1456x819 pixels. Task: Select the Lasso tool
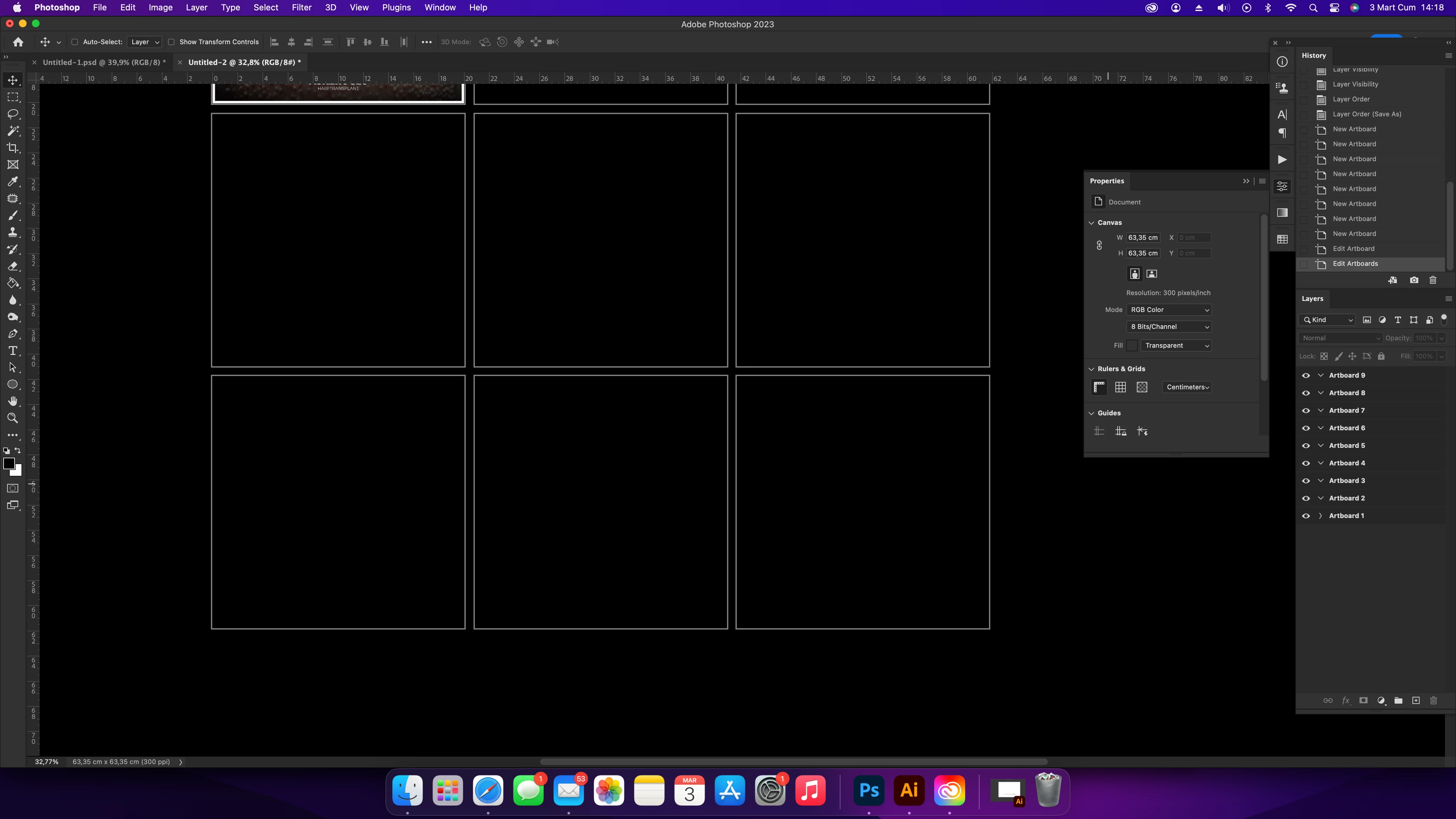point(12,114)
